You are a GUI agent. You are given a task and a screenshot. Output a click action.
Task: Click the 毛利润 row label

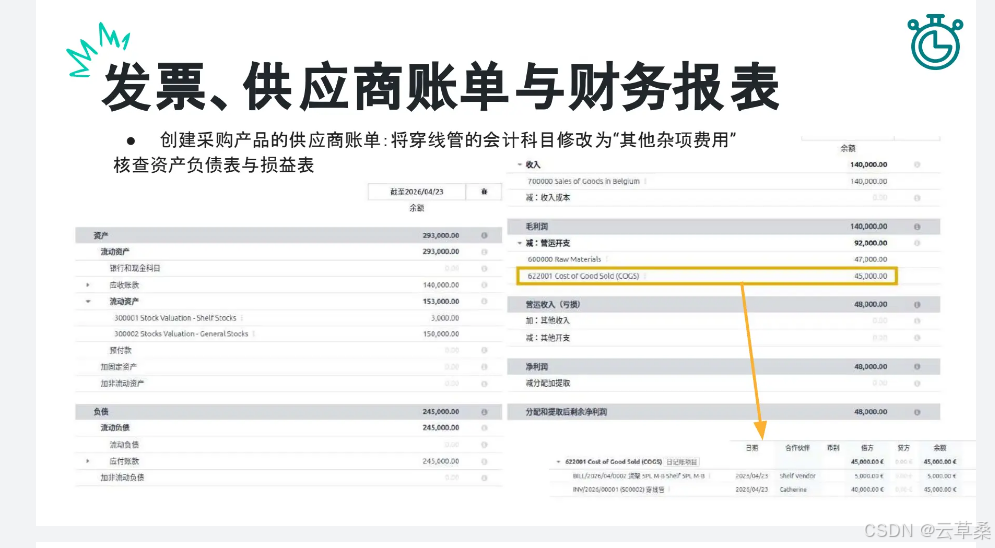point(537,226)
